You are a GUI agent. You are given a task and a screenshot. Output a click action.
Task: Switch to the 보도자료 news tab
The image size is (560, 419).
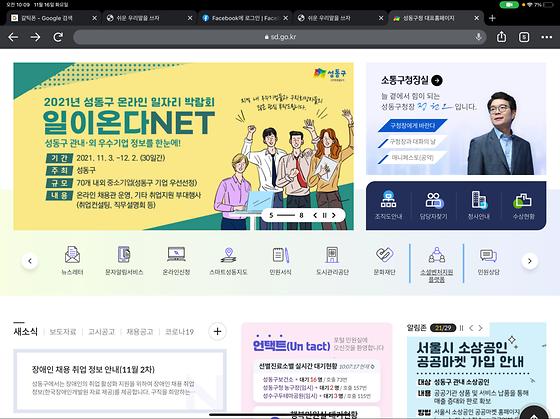click(63, 332)
